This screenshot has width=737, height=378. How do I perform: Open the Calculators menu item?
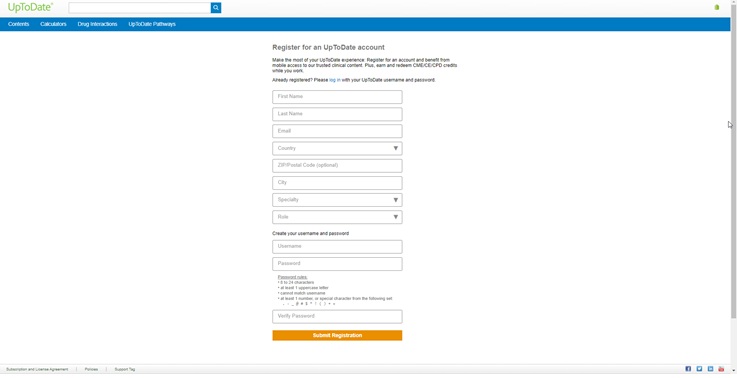point(53,24)
